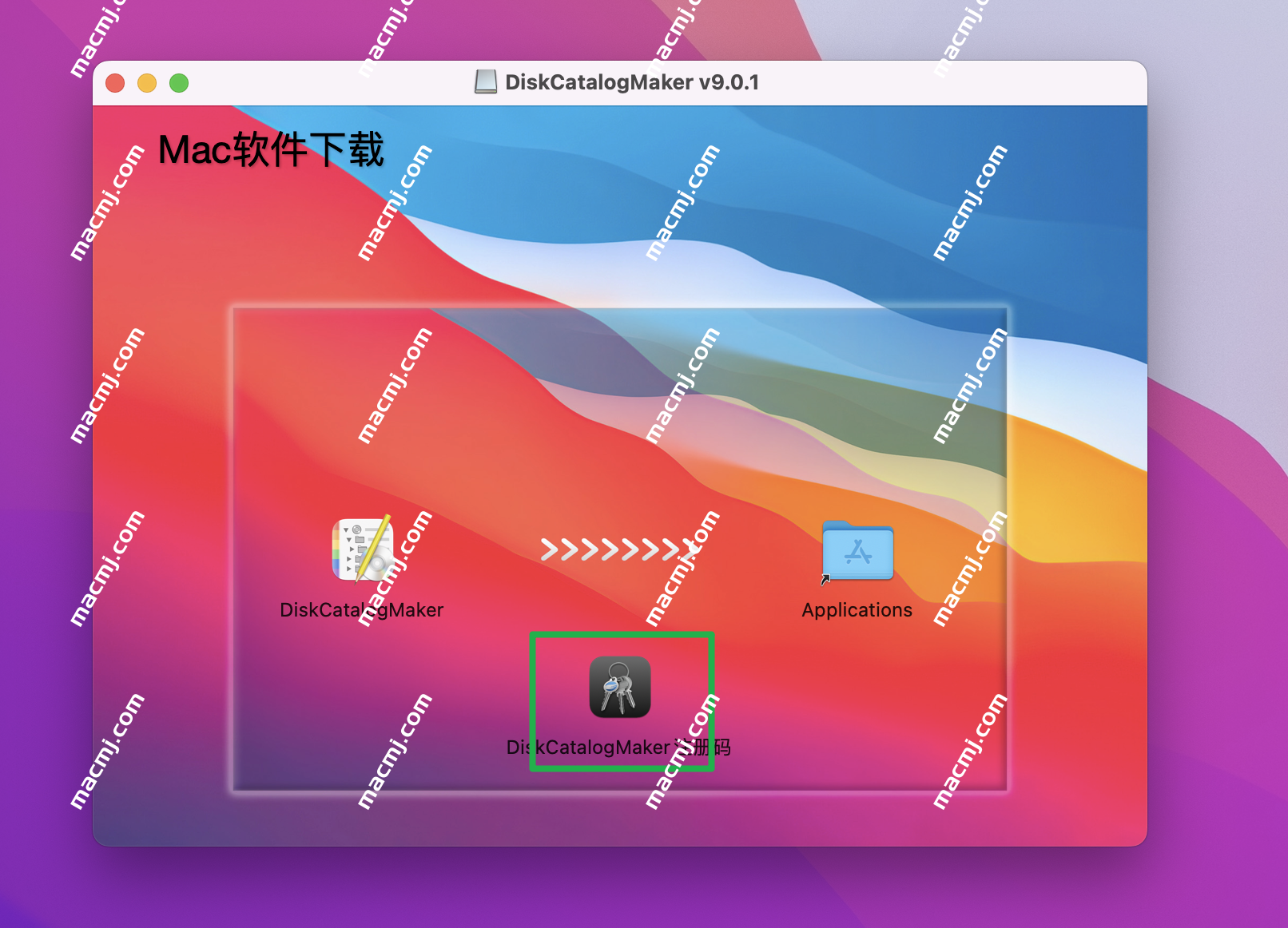Open the DiskCatalogMaker 注册码 keychain icon
The height and width of the screenshot is (928, 1288).
tap(620, 687)
